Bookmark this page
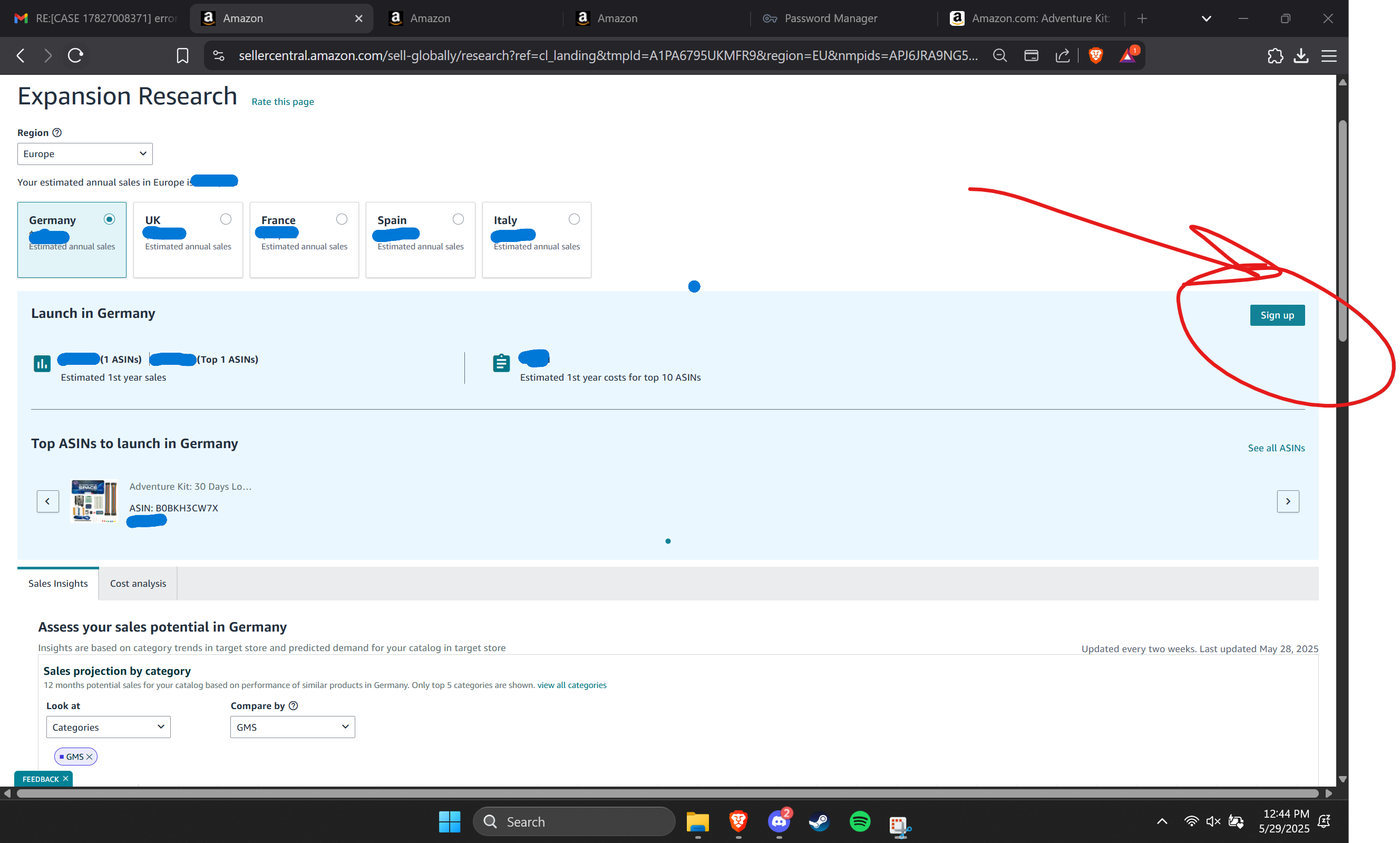1400x843 pixels. [x=182, y=56]
